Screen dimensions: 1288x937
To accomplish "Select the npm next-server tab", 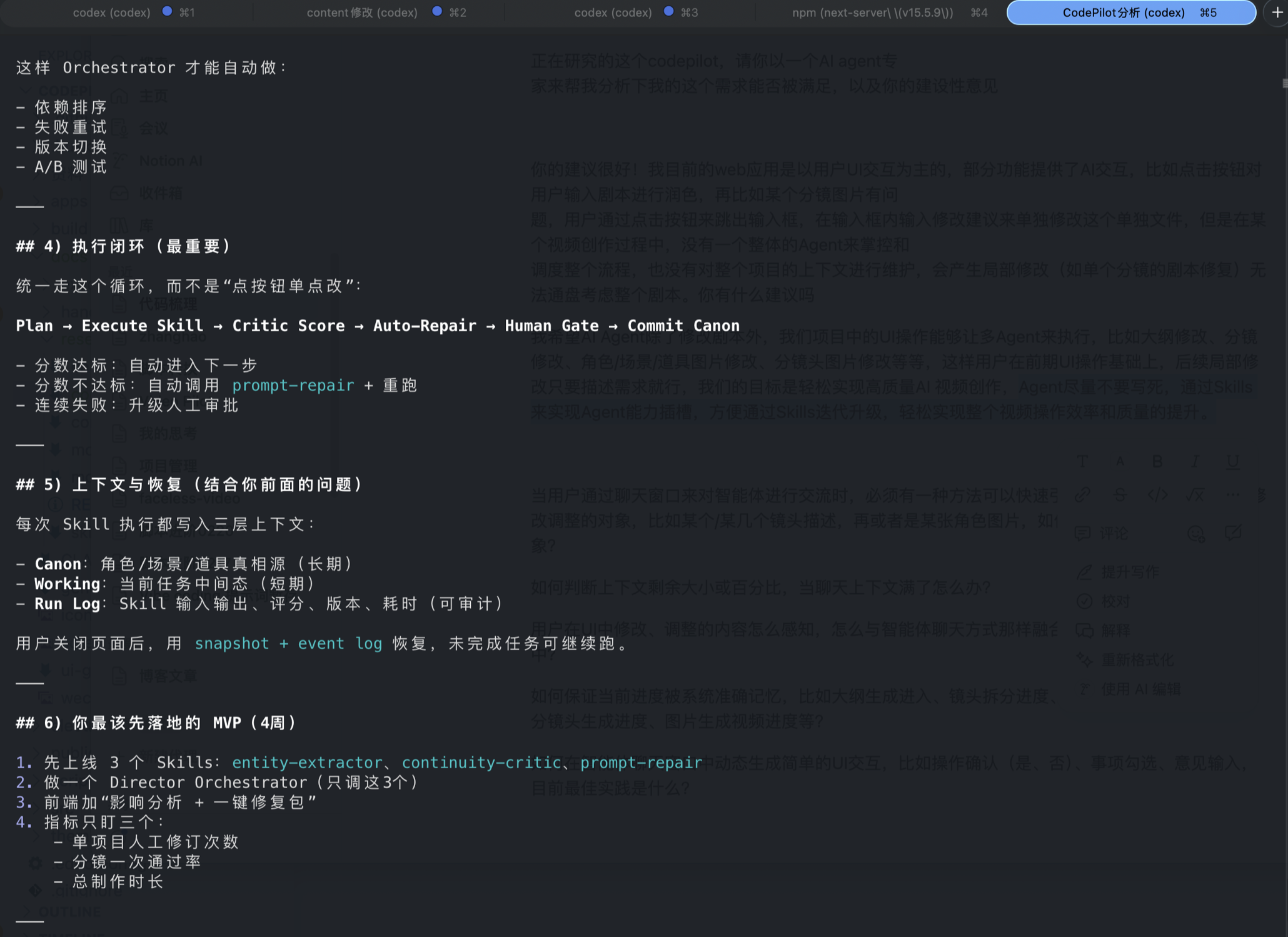I will coord(888,13).
